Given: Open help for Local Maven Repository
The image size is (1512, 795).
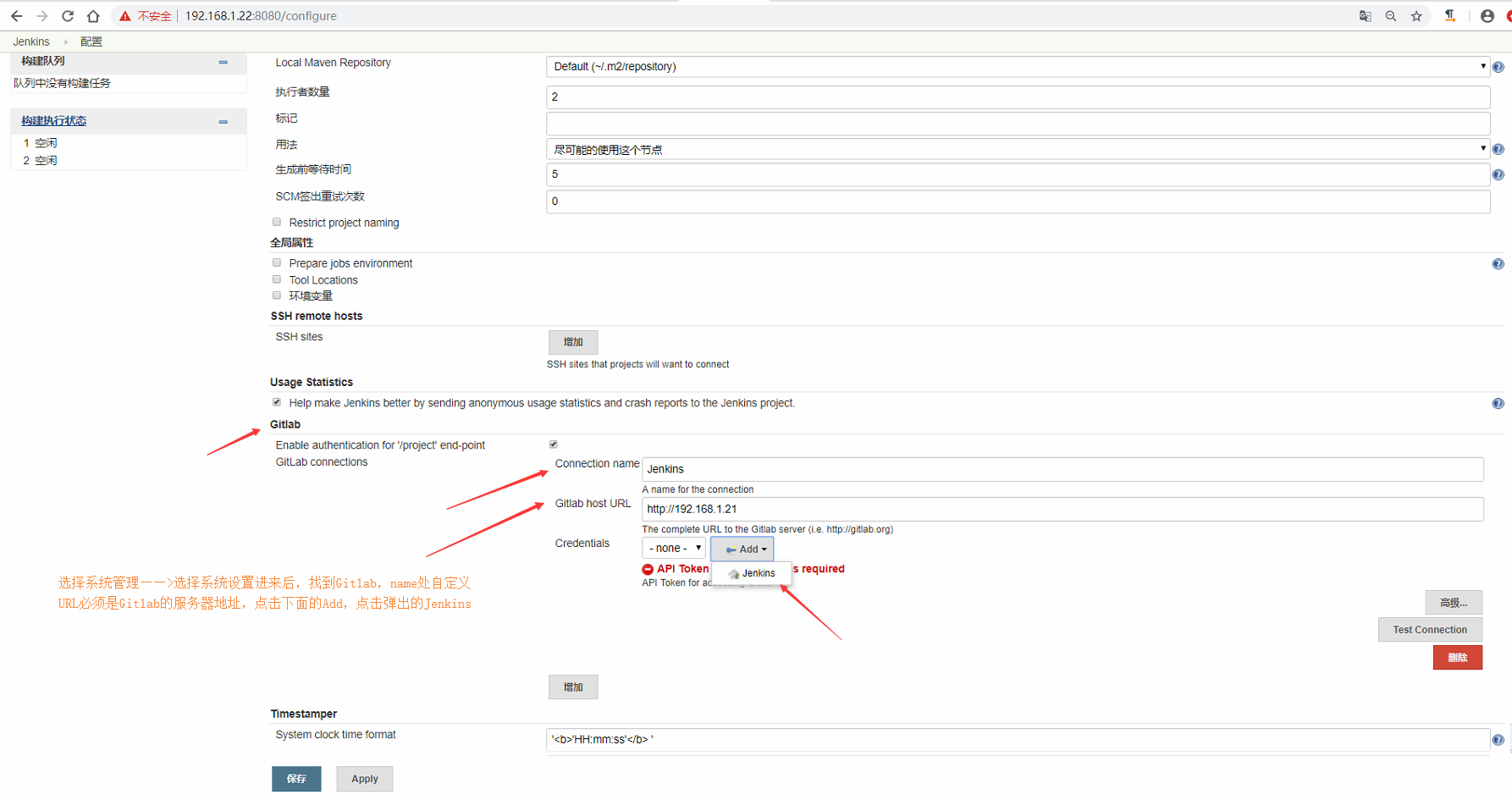Looking at the screenshot, I should [x=1498, y=67].
